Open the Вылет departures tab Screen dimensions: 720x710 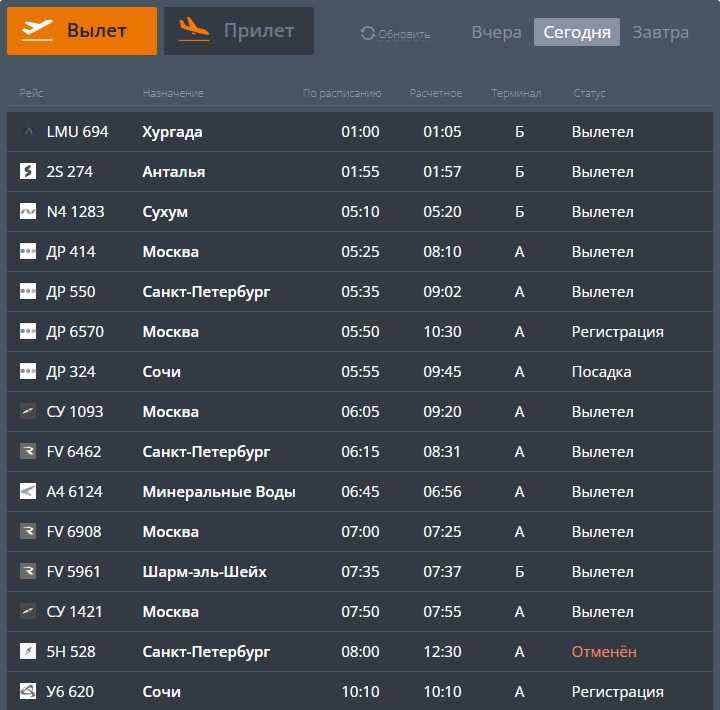click(x=82, y=31)
